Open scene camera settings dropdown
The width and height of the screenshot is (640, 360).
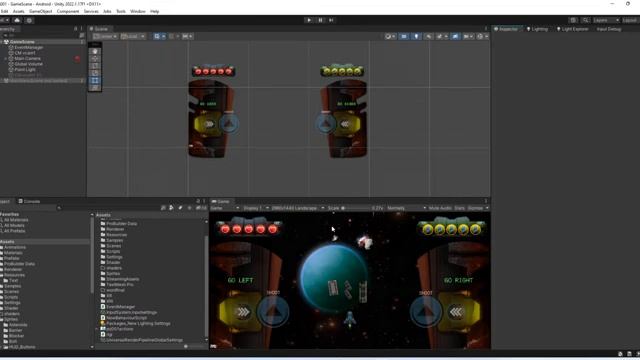[468, 36]
